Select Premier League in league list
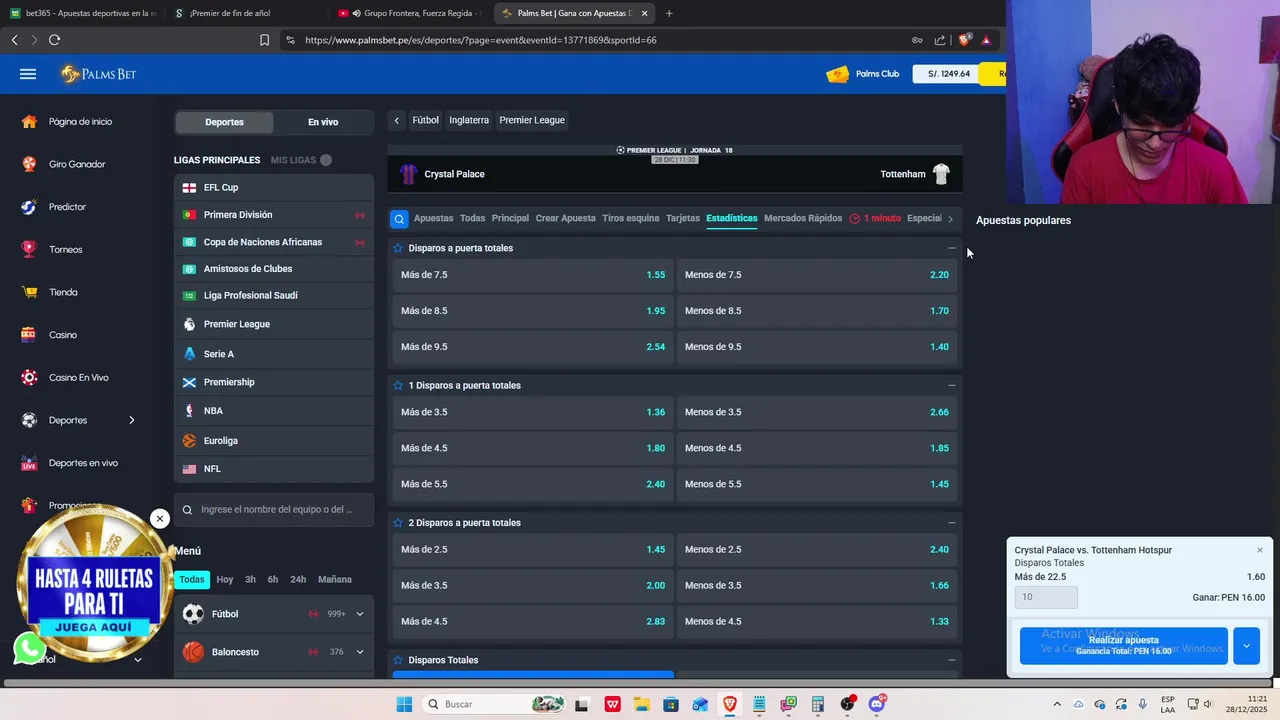1280x720 pixels. pos(273,324)
